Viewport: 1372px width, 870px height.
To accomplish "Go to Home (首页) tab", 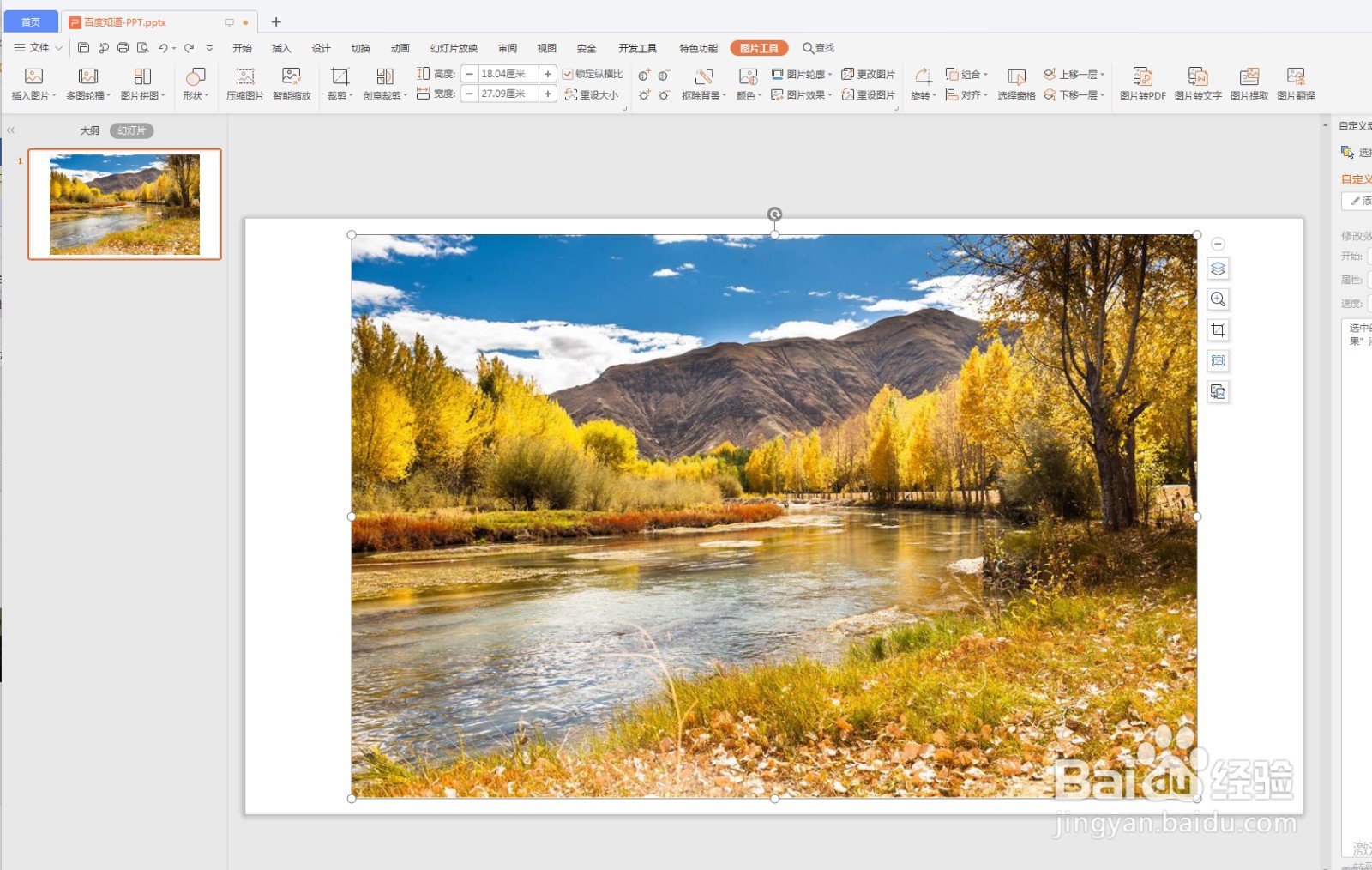I will pyautogui.click(x=30, y=22).
